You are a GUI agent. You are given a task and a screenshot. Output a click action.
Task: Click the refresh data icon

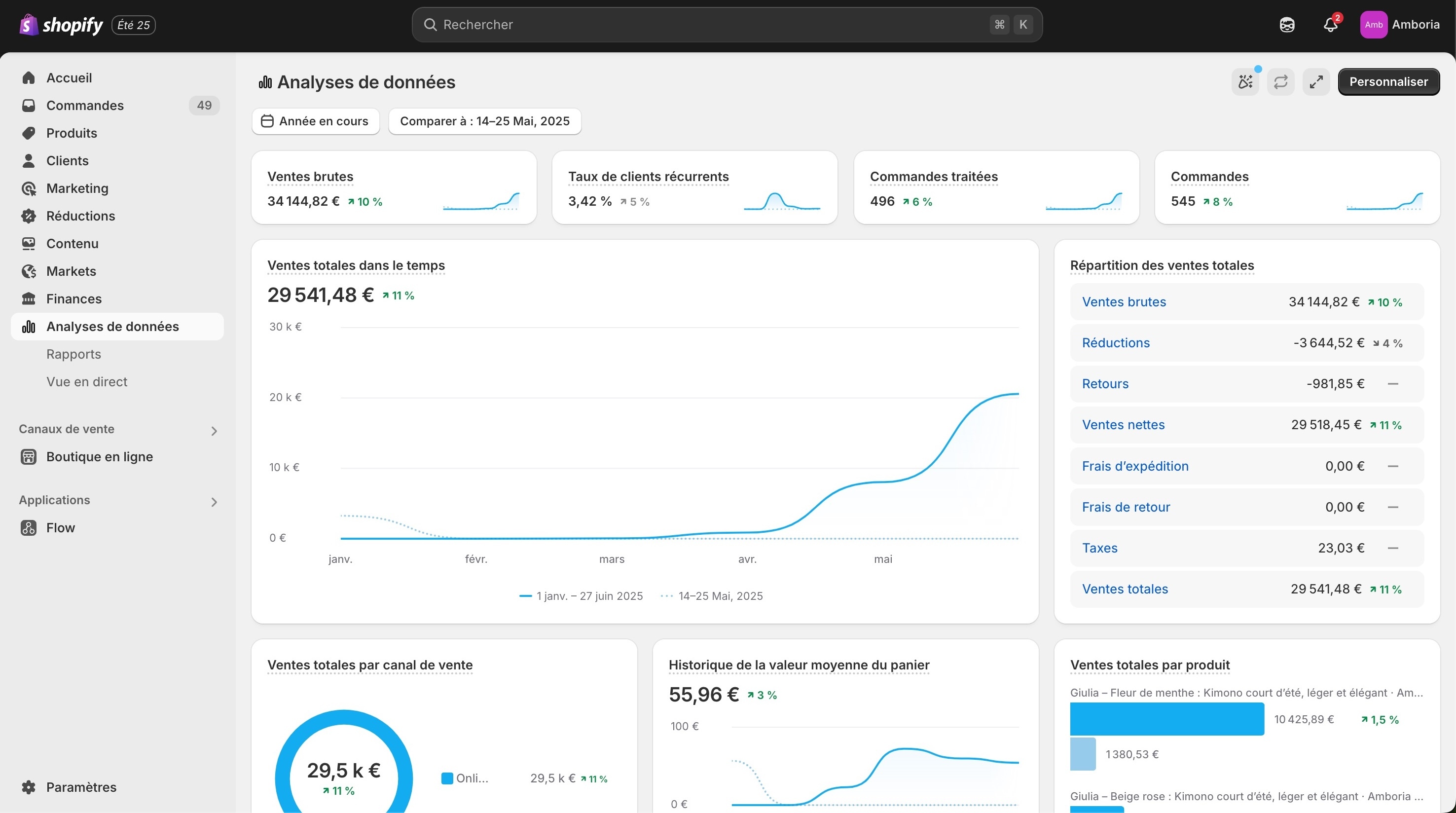[x=1281, y=82]
